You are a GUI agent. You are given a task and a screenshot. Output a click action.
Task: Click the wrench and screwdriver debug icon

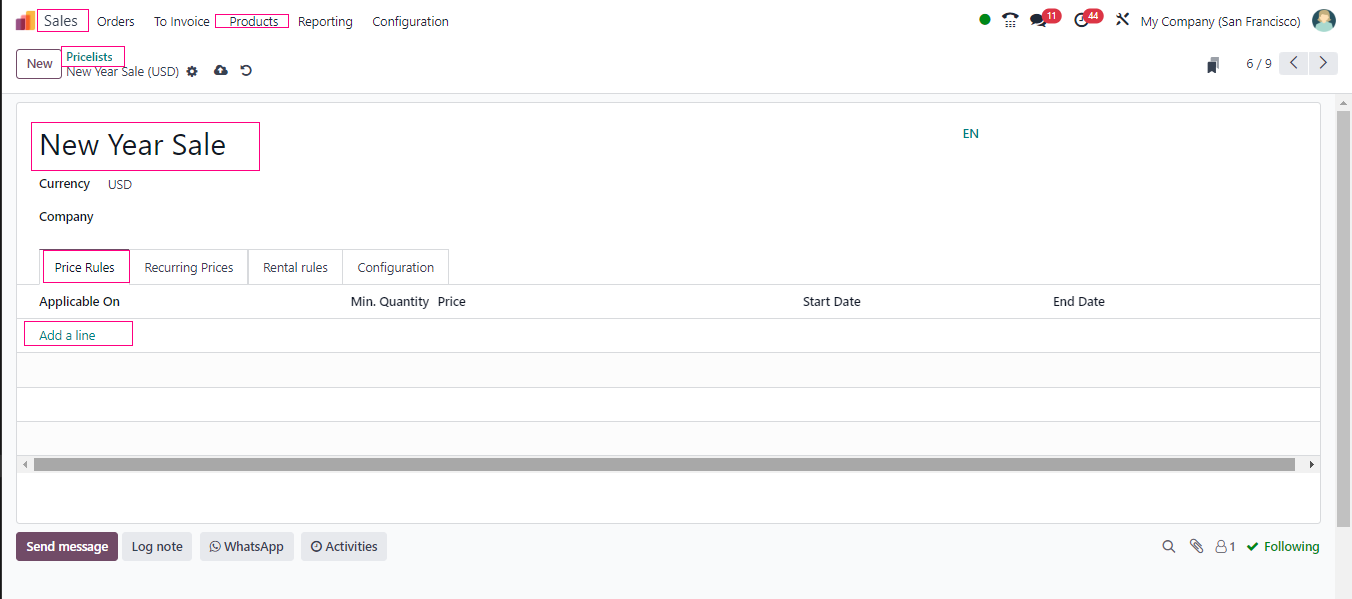pyautogui.click(x=1122, y=21)
